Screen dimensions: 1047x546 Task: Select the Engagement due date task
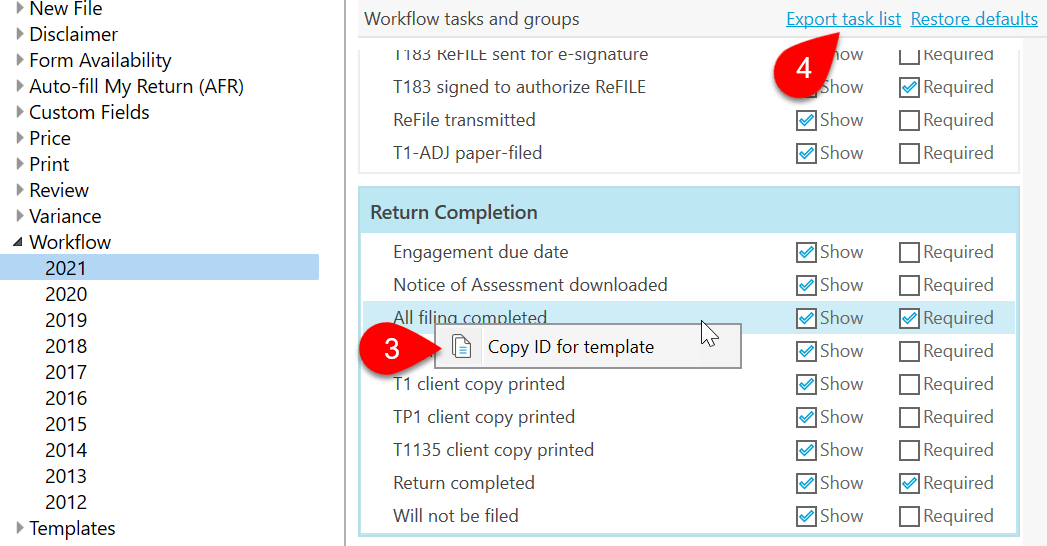[481, 252]
